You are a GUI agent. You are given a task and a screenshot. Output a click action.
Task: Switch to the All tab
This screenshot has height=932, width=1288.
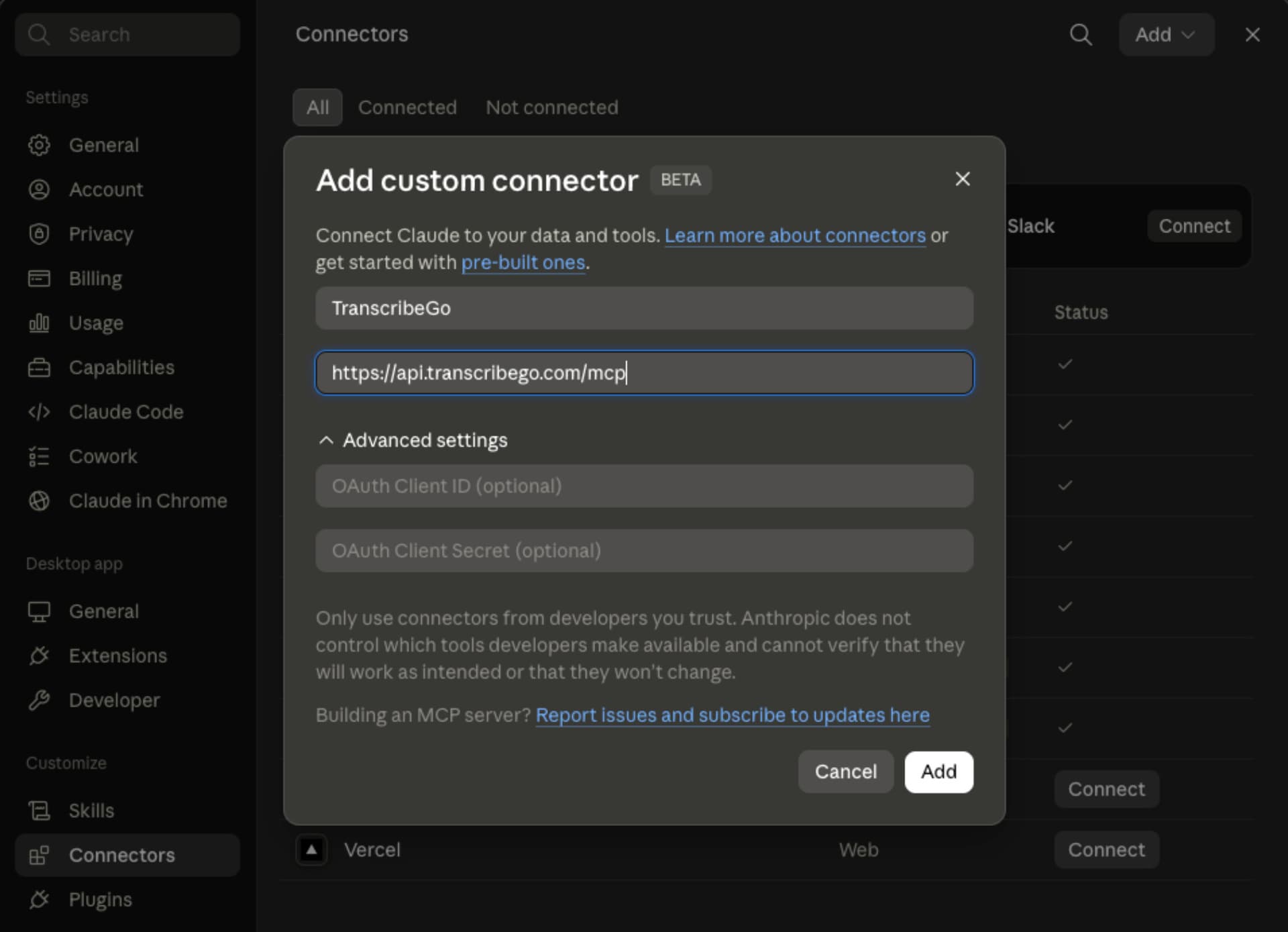click(x=317, y=107)
